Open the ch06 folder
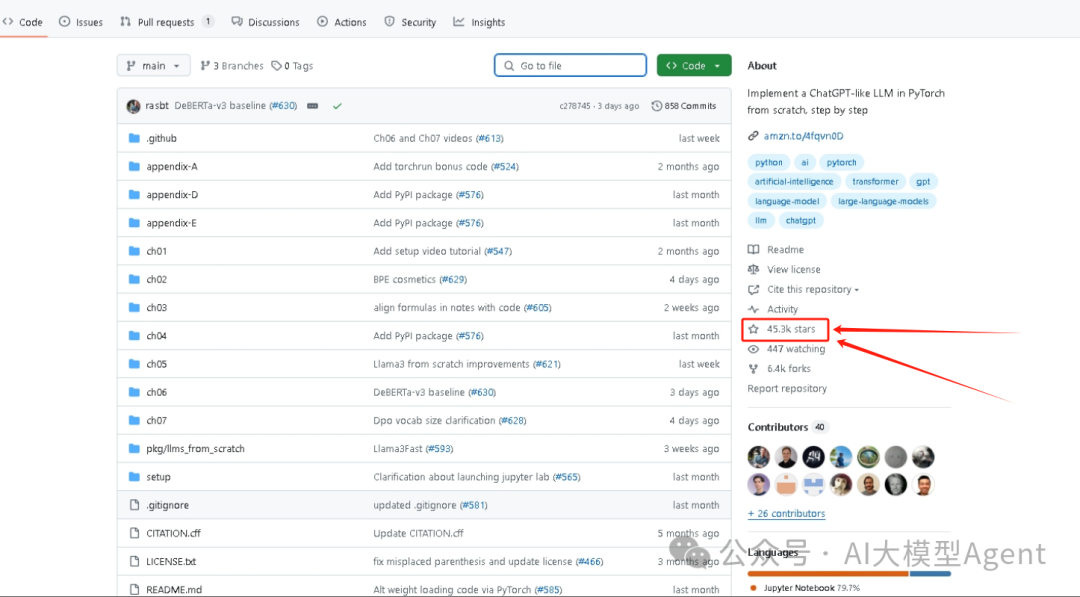This screenshot has height=597, width=1080. point(156,392)
